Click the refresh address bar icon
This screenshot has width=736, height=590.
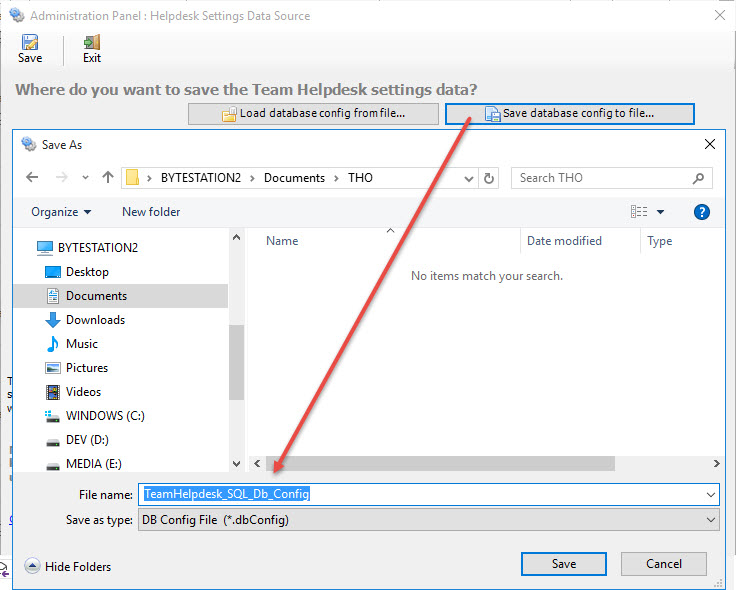pos(489,178)
